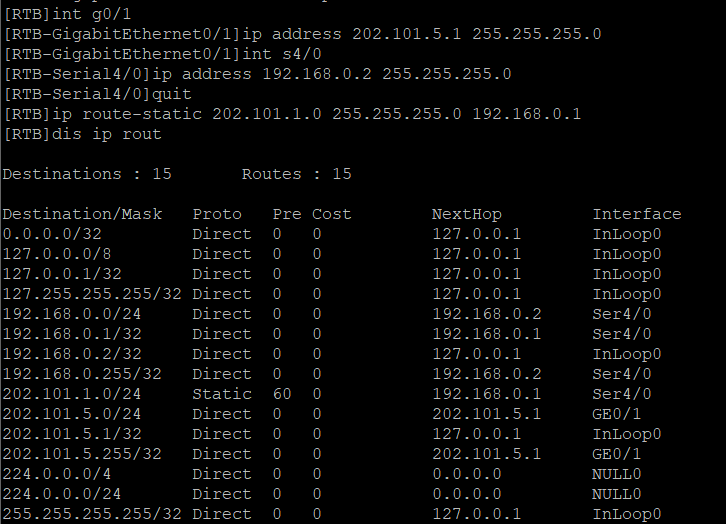
Task: Click the preference value 60
Action: (x=281, y=393)
